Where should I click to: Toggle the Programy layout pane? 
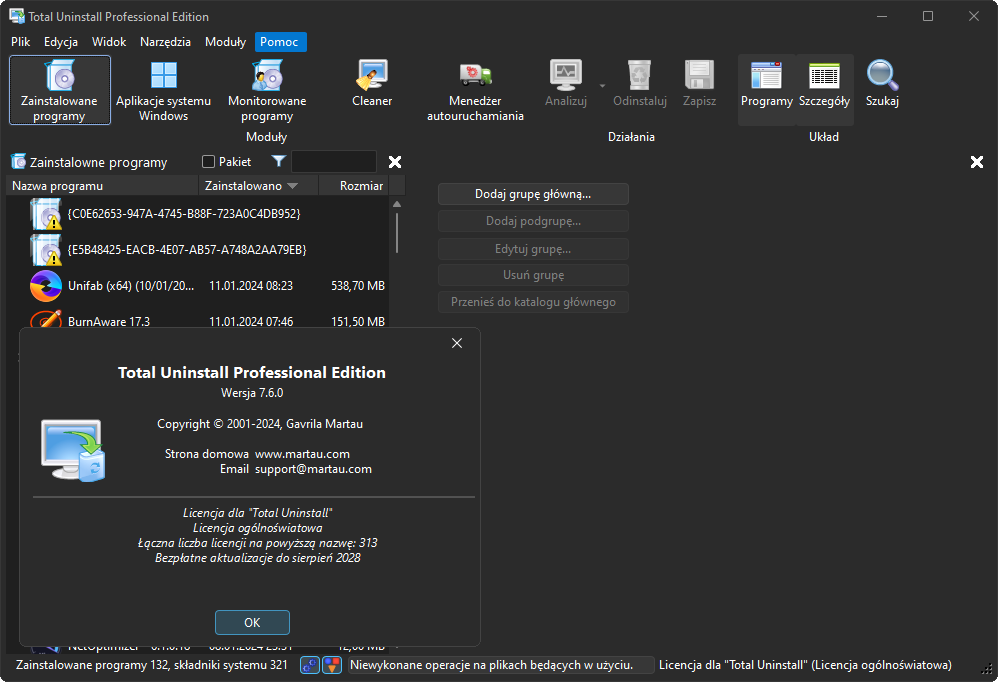tap(766, 90)
